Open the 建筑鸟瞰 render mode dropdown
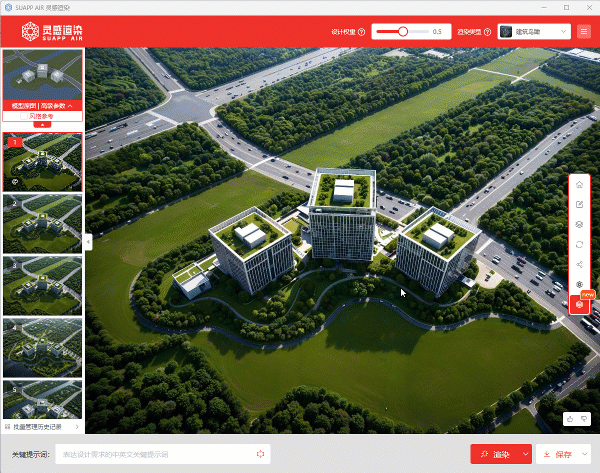Image resolution: width=600 pixels, height=473 pixels. click(534, 32)
